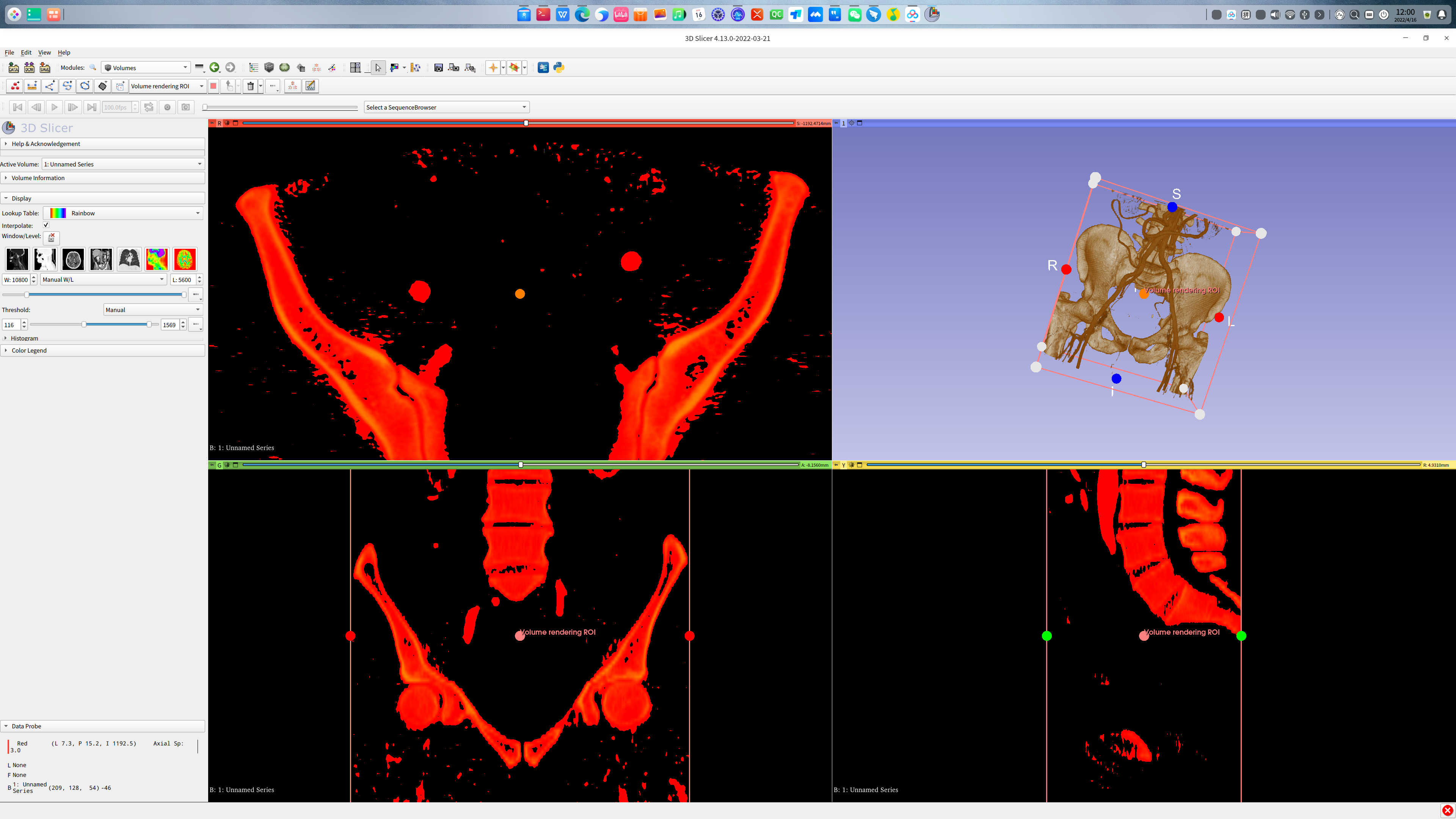This screenshot has width=1456, height=819.
Task: Click the screenshot capture icon
Action: (x=438, y=67)
